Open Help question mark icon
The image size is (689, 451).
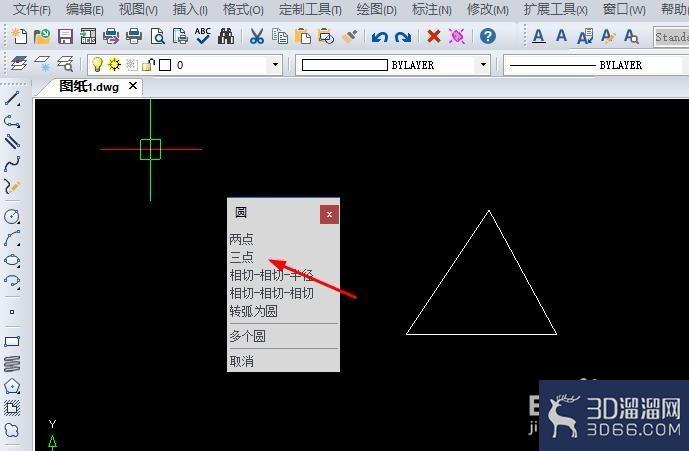pos(488,36)
